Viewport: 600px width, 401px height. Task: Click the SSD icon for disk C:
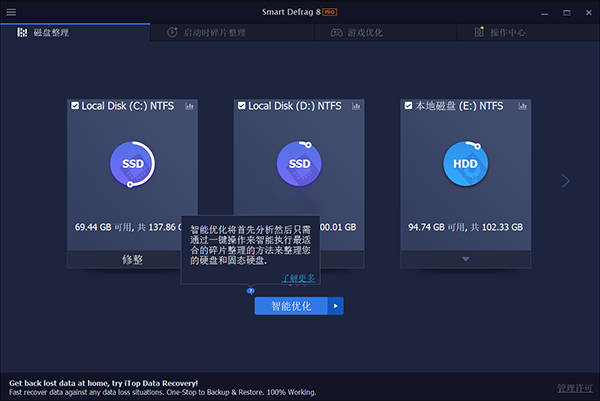pos(133,163)
